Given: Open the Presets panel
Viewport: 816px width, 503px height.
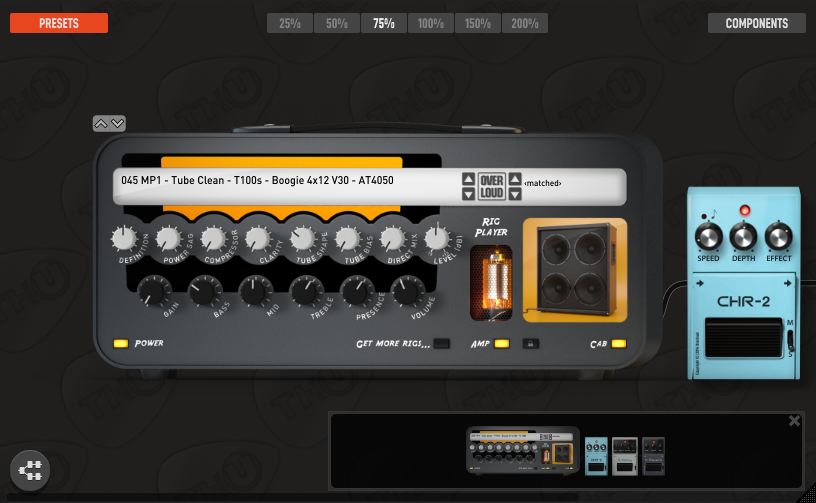Looking at the screenshot, I should tap(59, 23).
